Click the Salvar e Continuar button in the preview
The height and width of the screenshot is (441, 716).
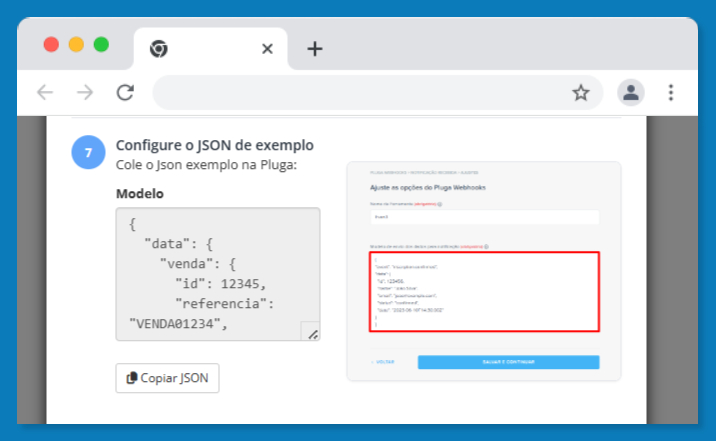coord(508,362)
